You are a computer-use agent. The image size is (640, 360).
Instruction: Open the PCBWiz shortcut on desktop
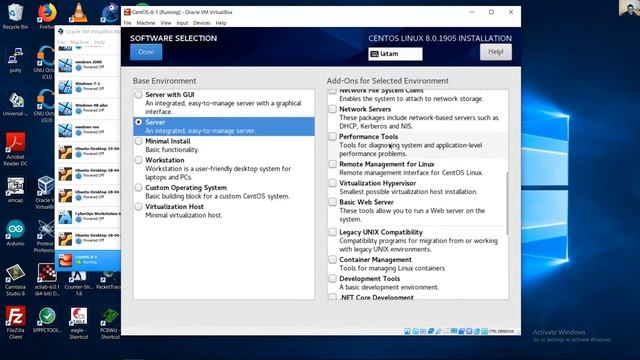[110, 323]
